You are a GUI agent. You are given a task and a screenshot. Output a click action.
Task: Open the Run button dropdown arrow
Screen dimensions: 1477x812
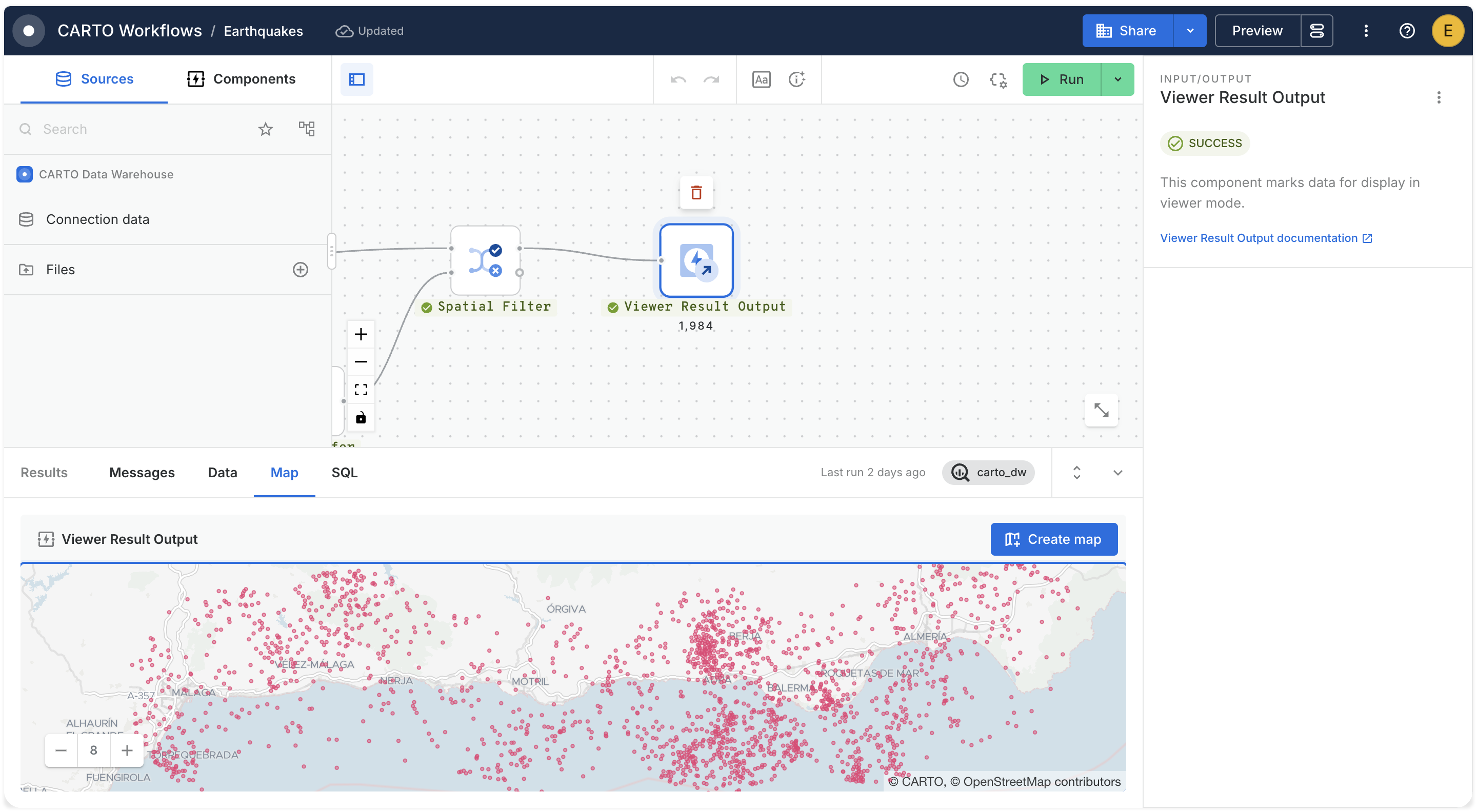[x=1117, y=79]
